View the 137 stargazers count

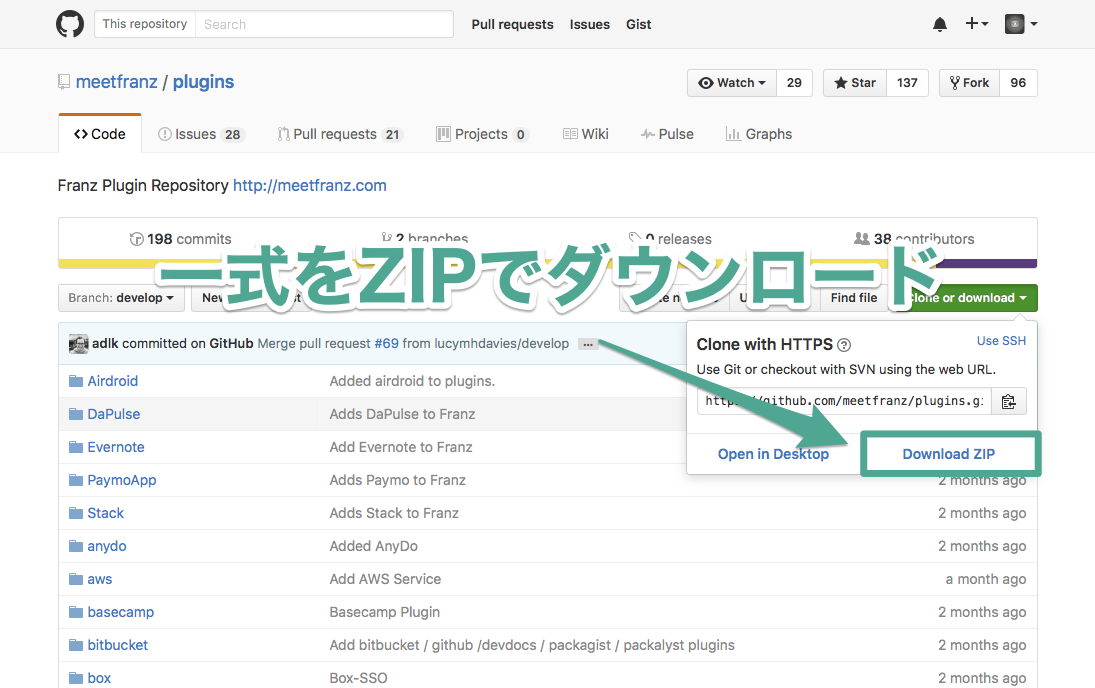907,82
